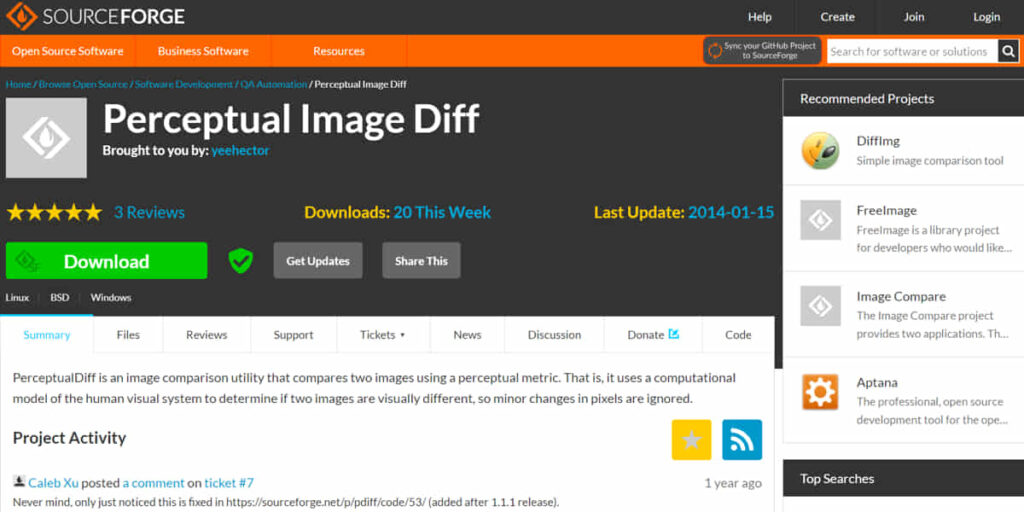Click the SourceForge logo icon
This screenshot has width=1024, height=512.
(22, 17)
